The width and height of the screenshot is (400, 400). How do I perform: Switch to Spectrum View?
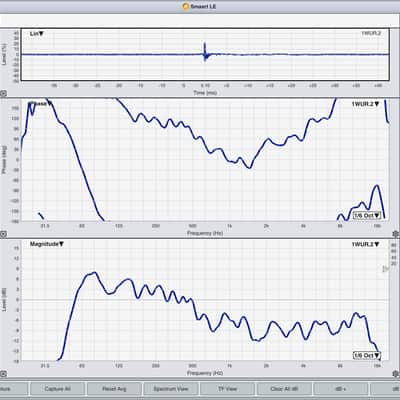pos(171,389)
